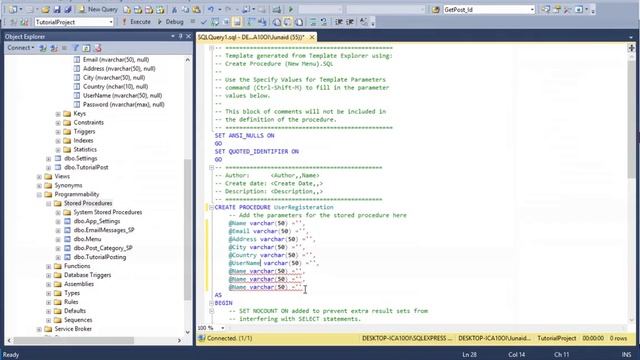
Task: Display the estimated execution plan
Action: (215, 22)
